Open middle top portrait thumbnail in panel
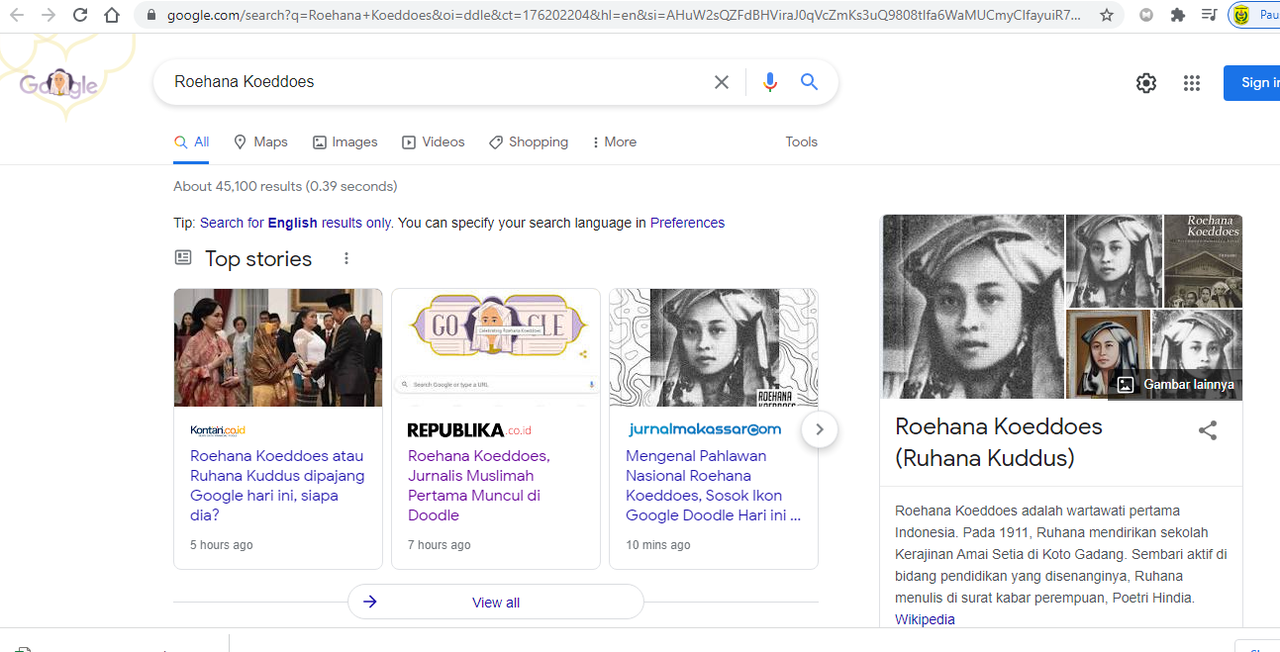Image resolution: width=1280 pixels, height=652 pixels. pos(1114,260)
